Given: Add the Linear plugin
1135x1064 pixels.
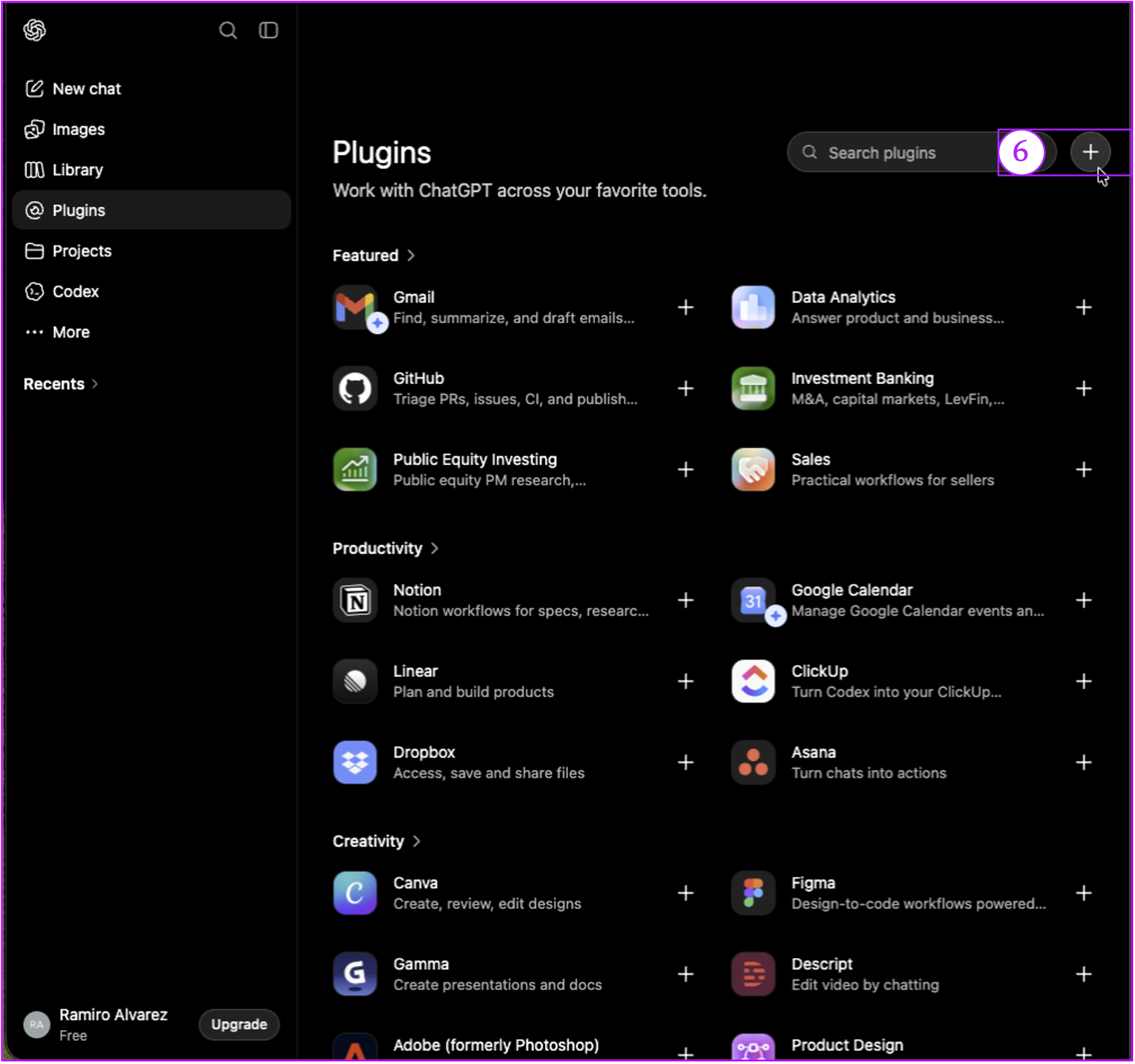Looking at the screenshot, I should coord(685,681).
